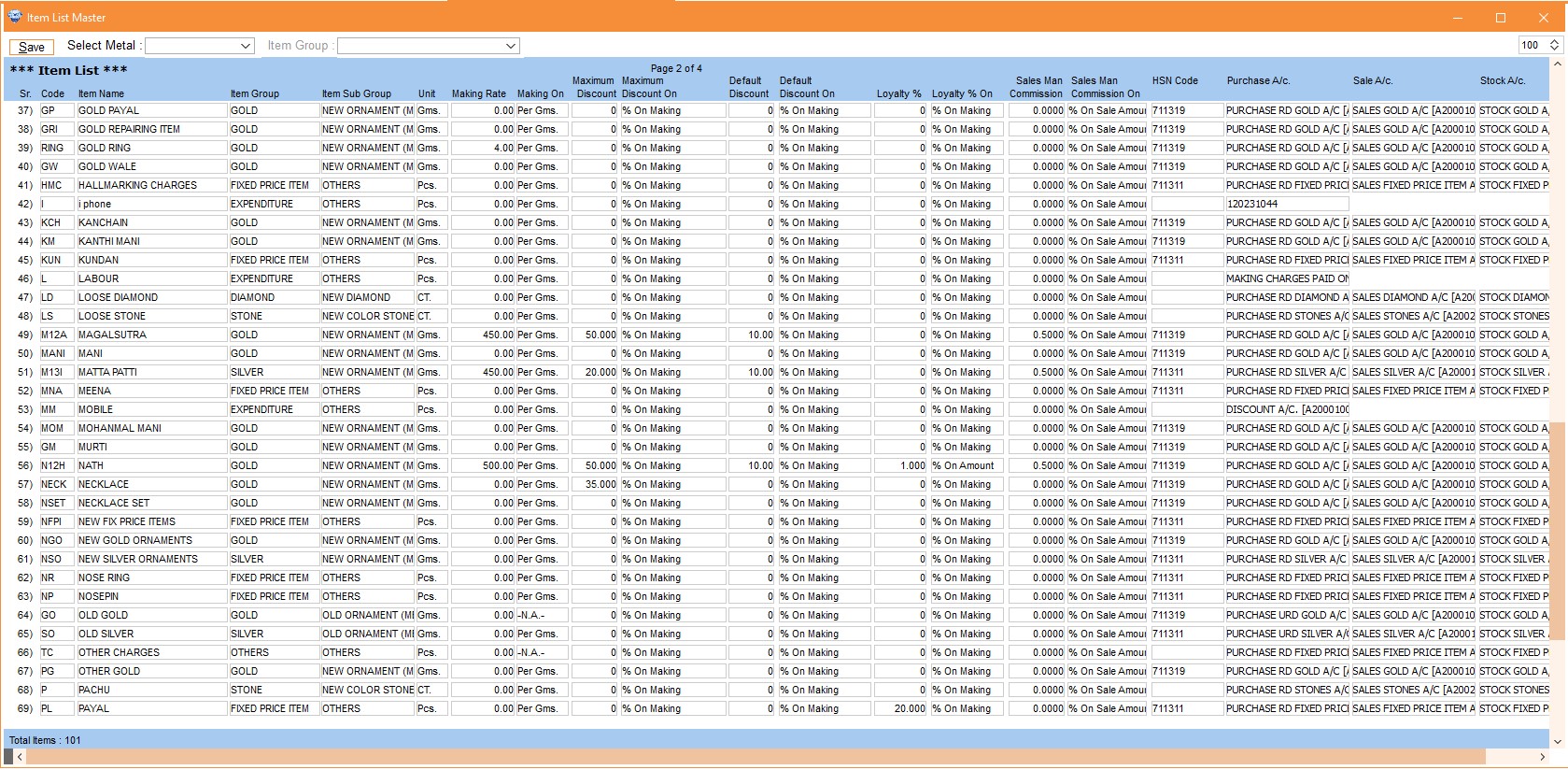
Task: Click the HSN Code column header
Action: [1175, 80]
